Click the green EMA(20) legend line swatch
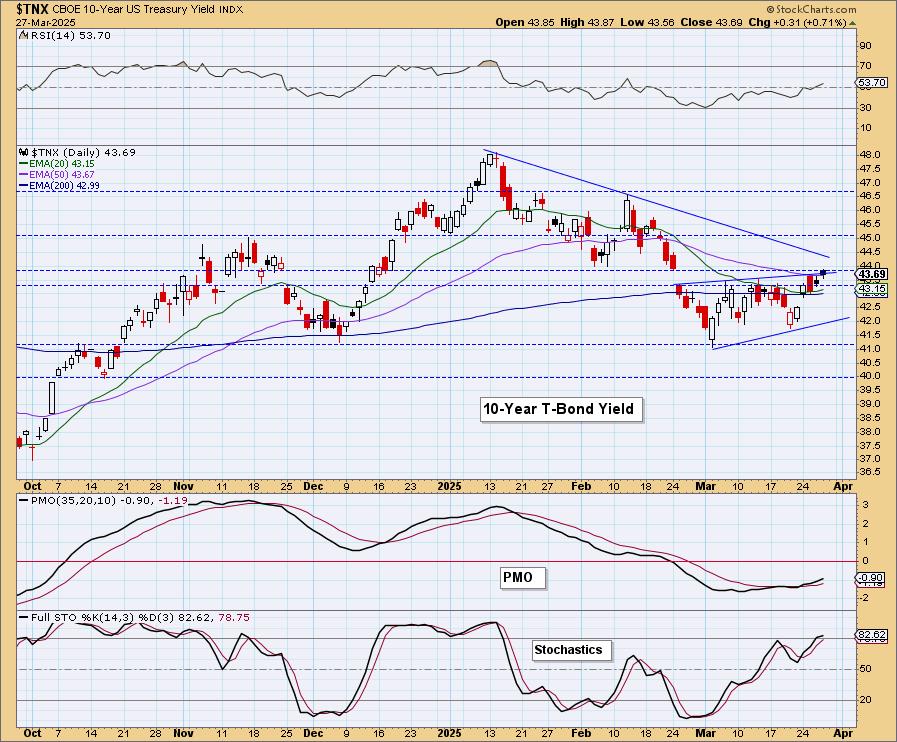Viewport: 897px width, 742px height. (x=24, y=164)
